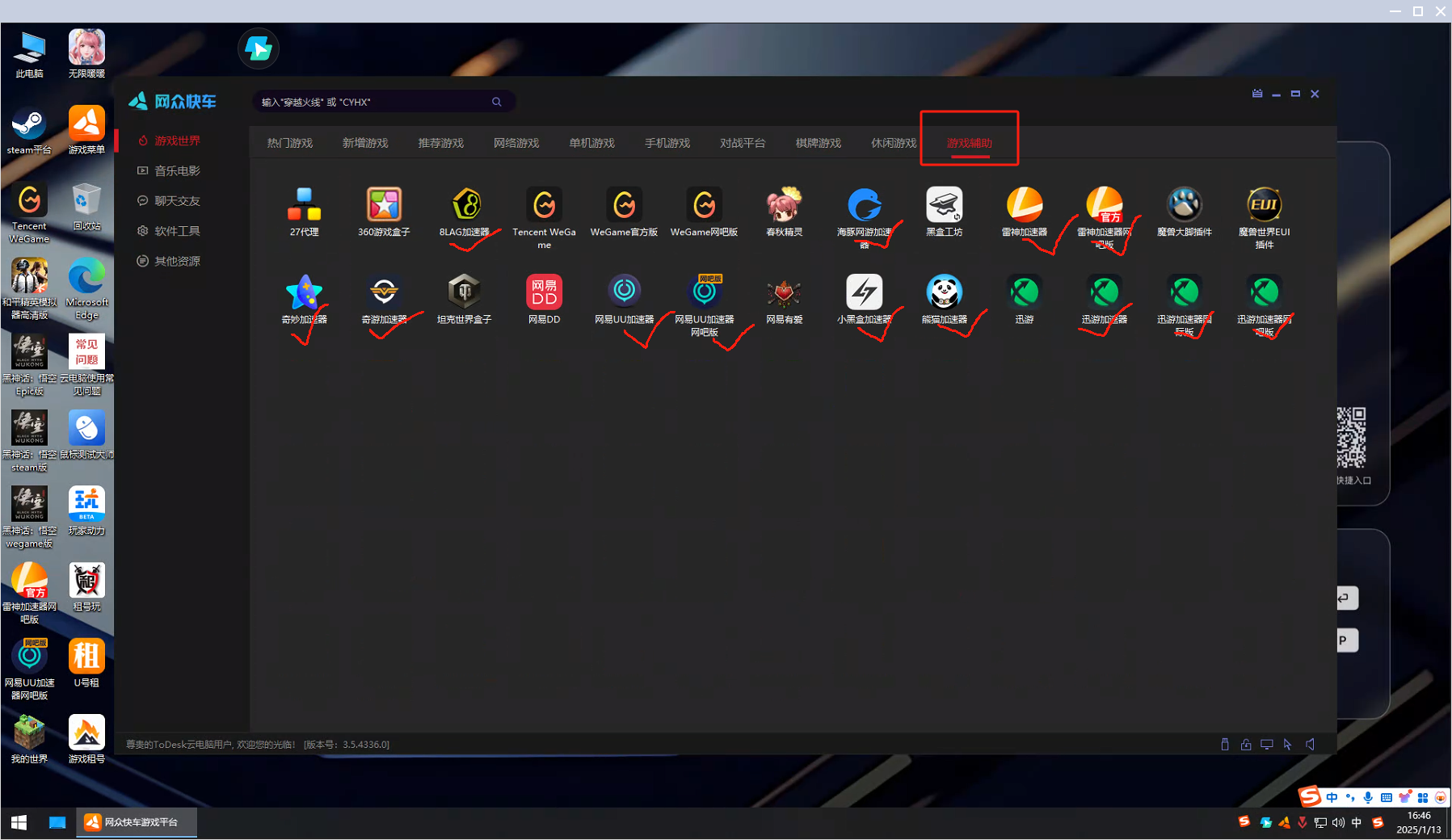Viewport: 1452px width, 840px height.
Task: Open the 推荐游戏 tab
Action: coord(440,143)
